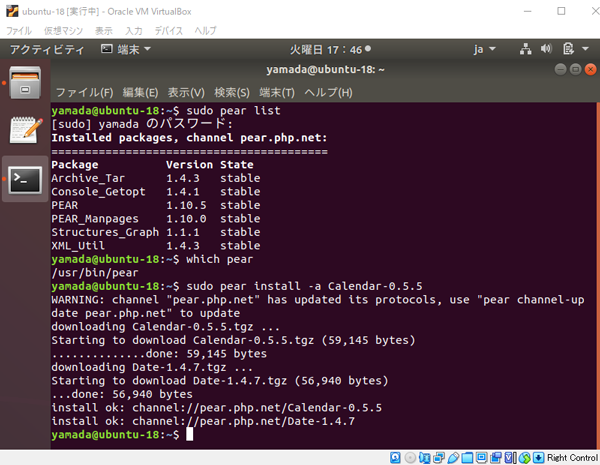Click the Archive_Tar package row

156,178
